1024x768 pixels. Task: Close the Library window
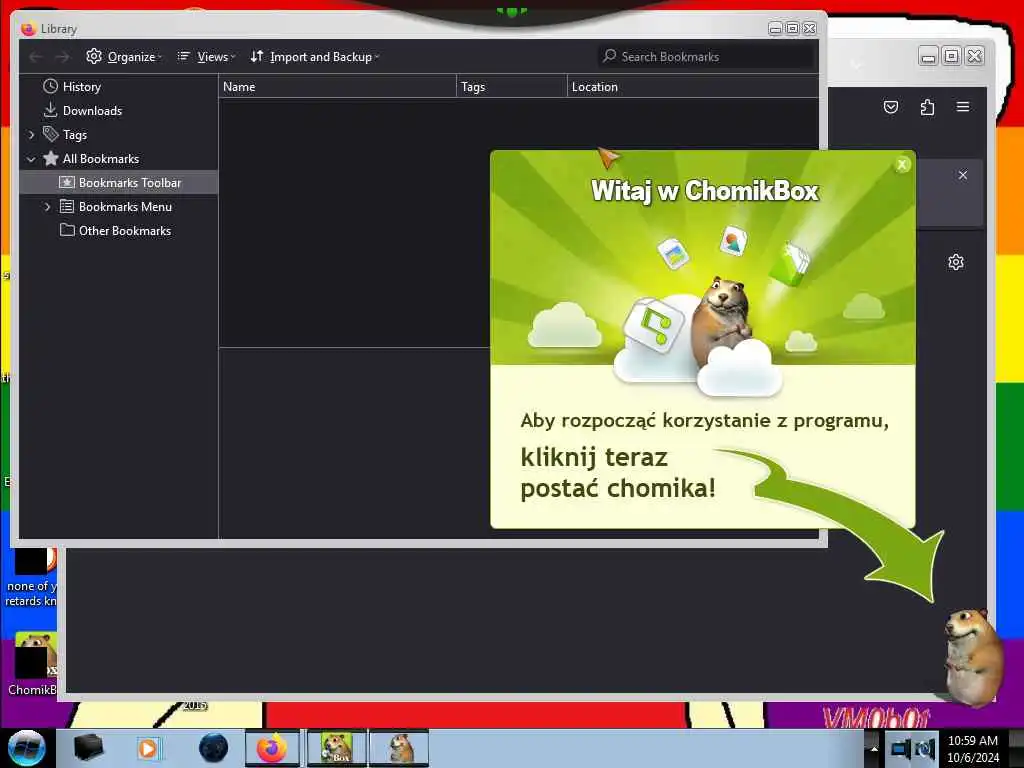pos(809,29)
